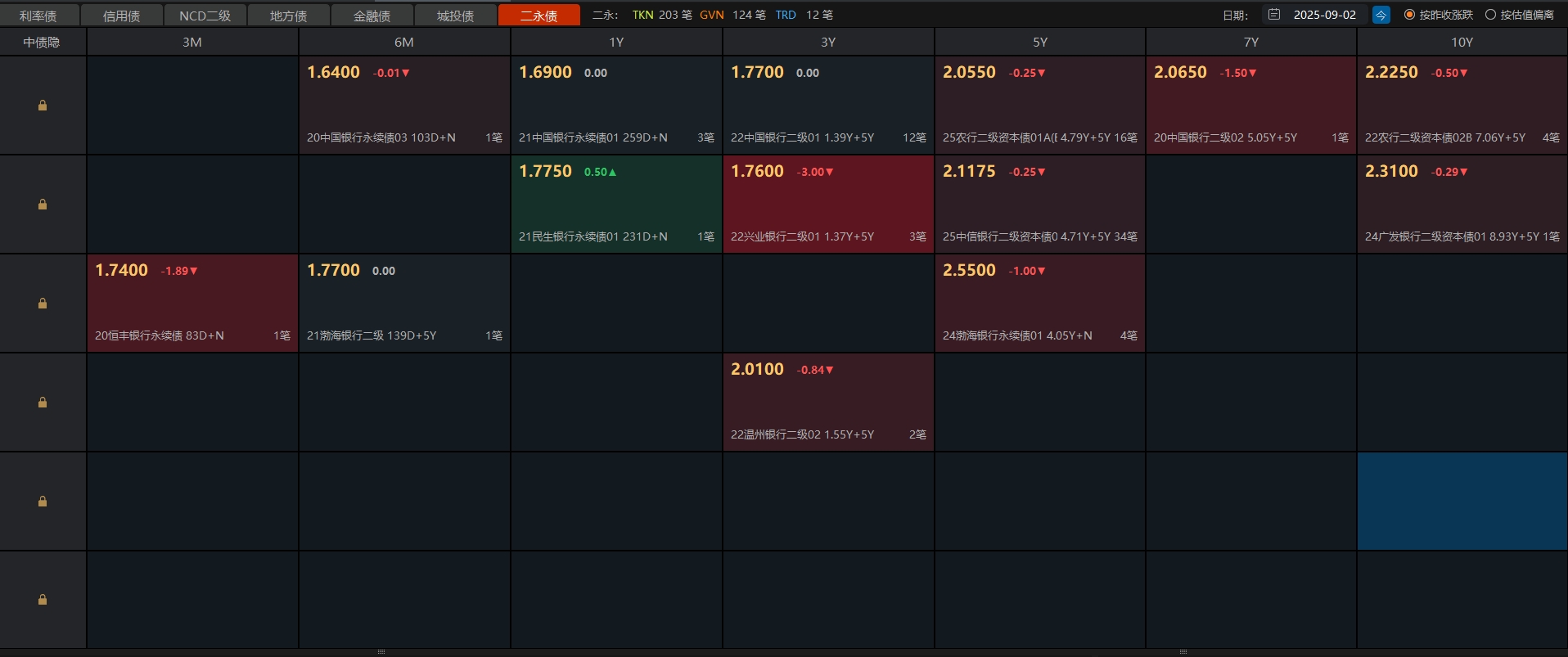Click the 10Y maturity column header
The height and width of the screenshot is (657, 1568).
(1462, 42)
